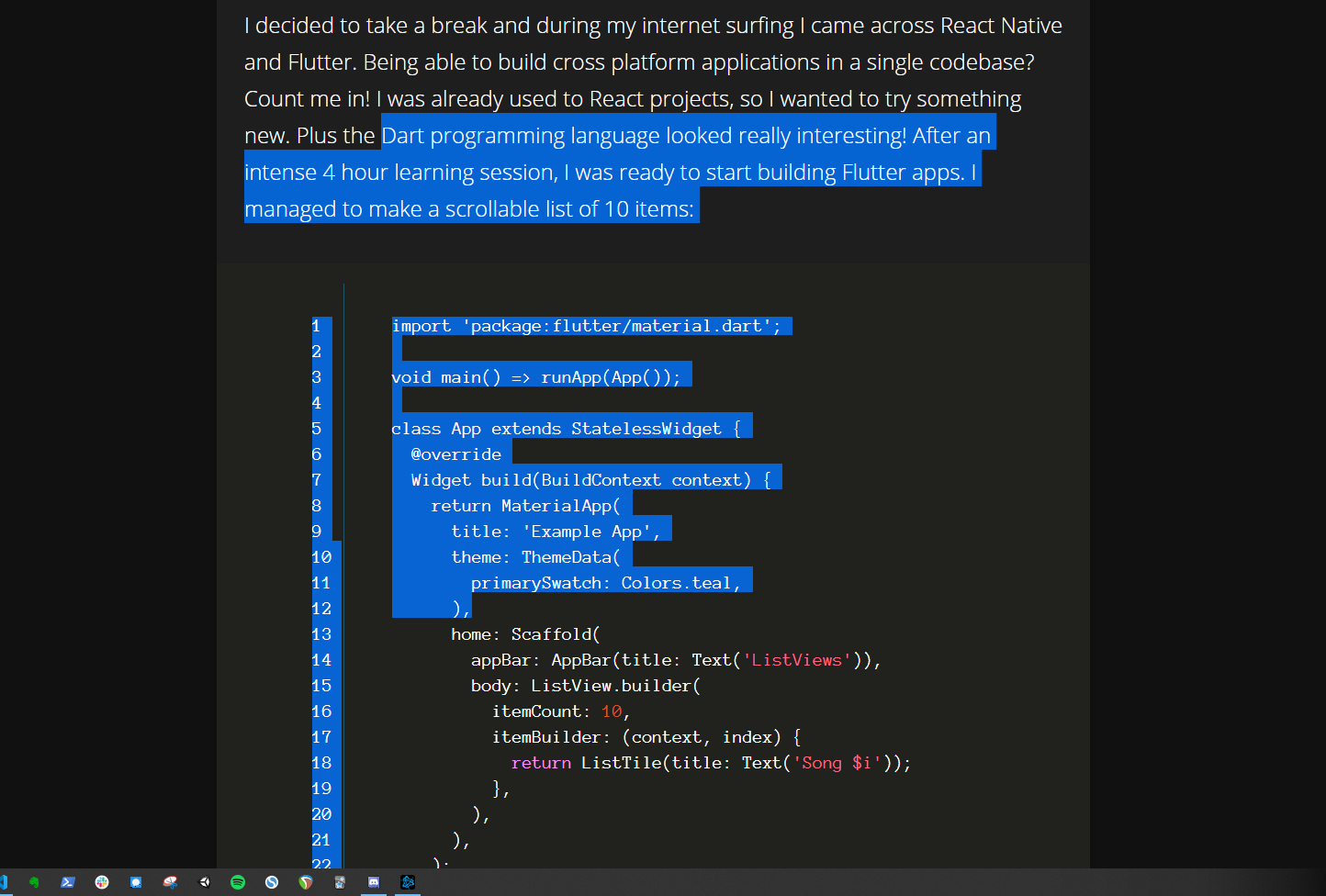1326x896 pixels.
Task: Click 'body: ListView.builder(' code line
Action: pyautogui.click(x=586, y=686)
